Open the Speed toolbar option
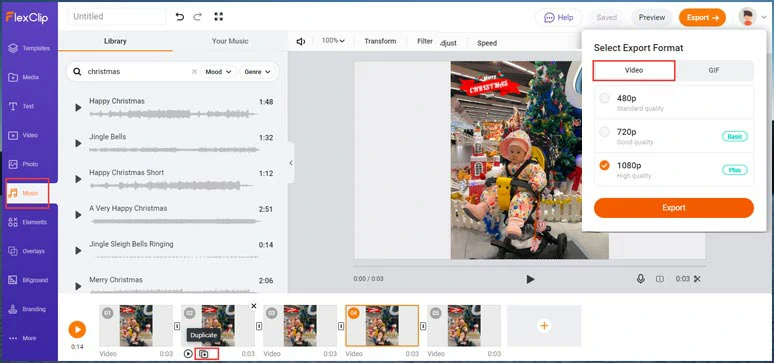Image resolution: width=774 pixels, height=363 pixels. (487, 43)
